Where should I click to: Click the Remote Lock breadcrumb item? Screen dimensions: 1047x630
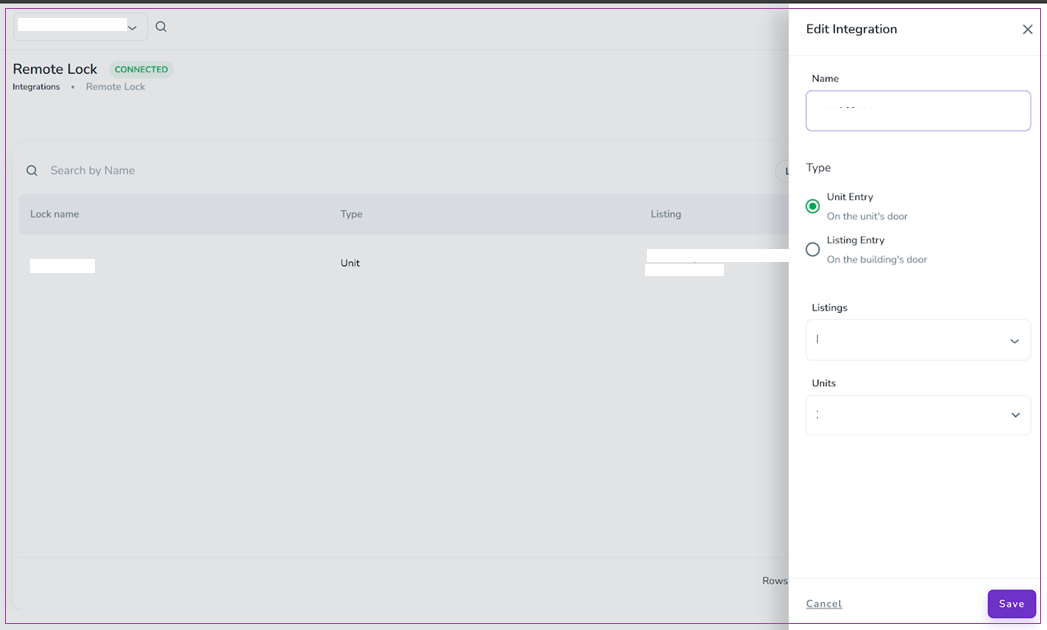click(116, 87)
